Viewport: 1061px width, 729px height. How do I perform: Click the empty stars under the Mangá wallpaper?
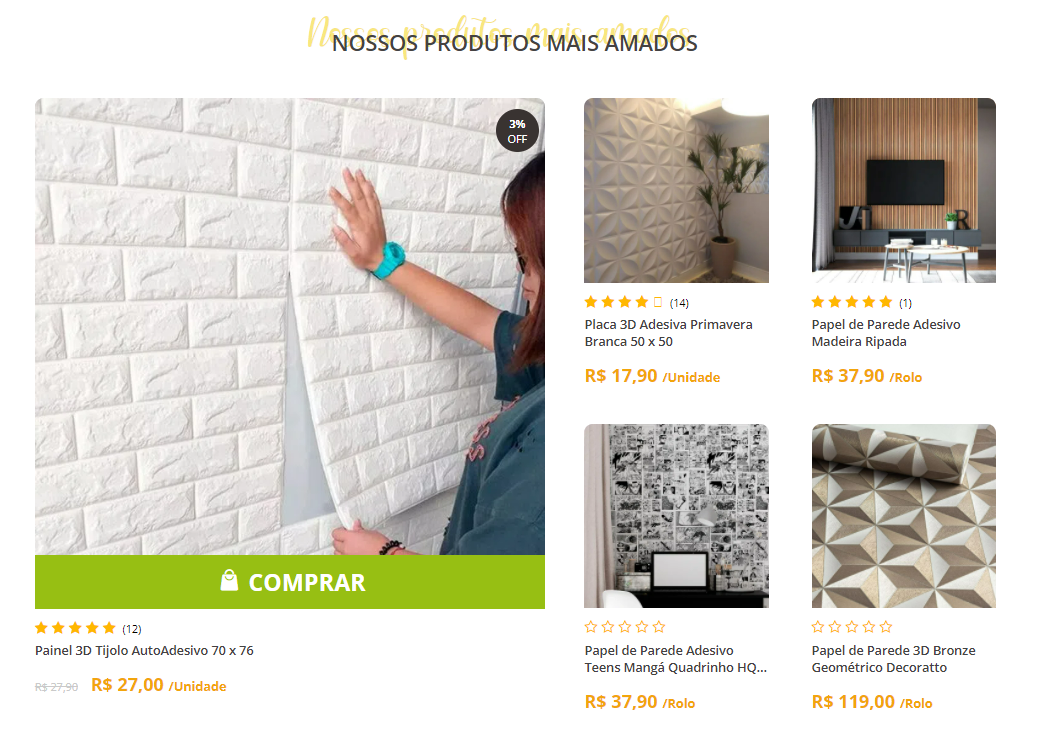625,627
